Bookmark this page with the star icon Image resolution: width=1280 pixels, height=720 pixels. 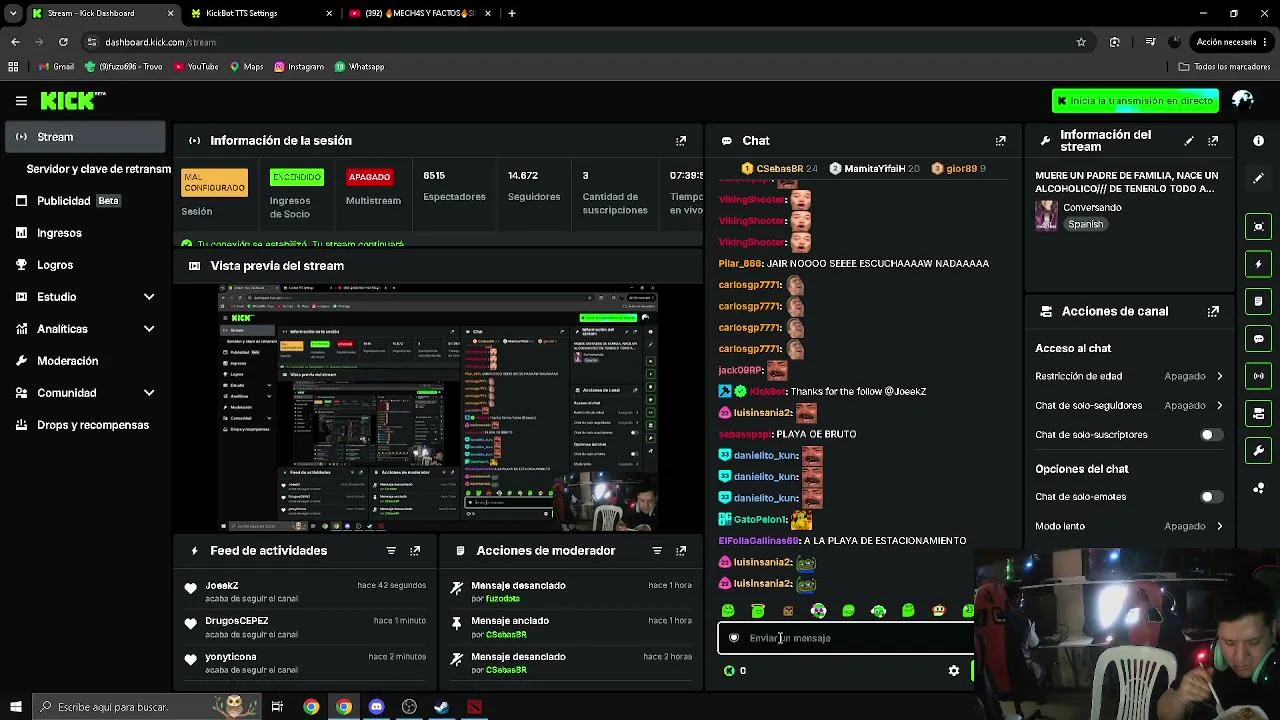point(1081,42)
